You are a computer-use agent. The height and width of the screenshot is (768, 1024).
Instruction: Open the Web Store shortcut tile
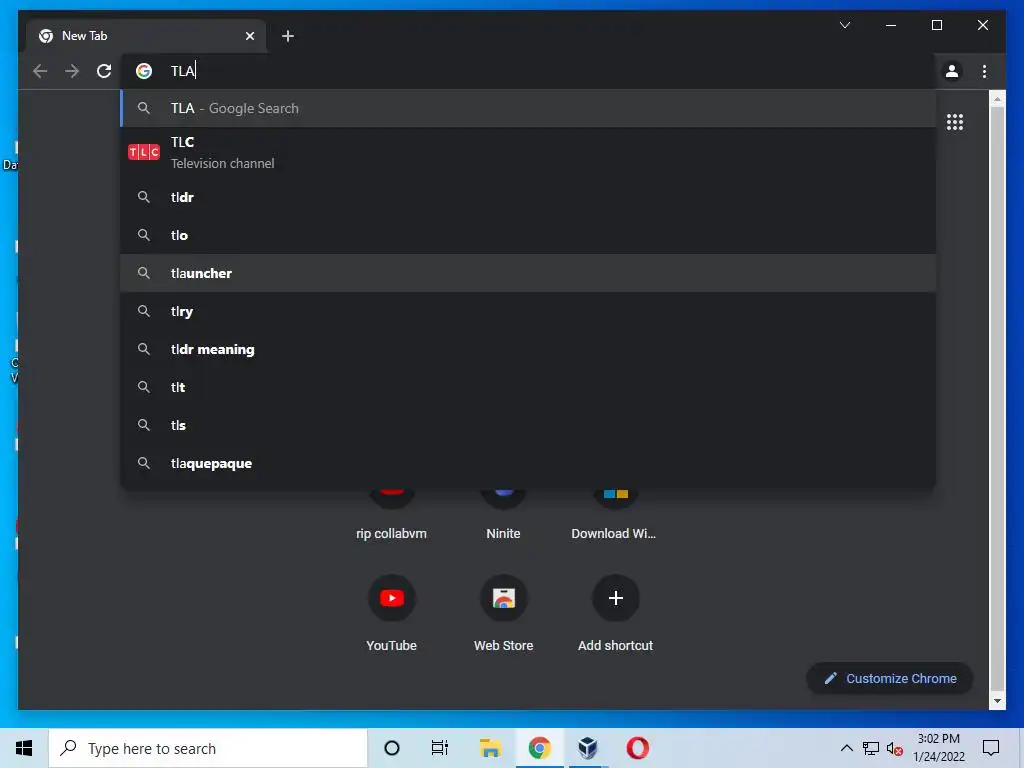click(504, 613)
